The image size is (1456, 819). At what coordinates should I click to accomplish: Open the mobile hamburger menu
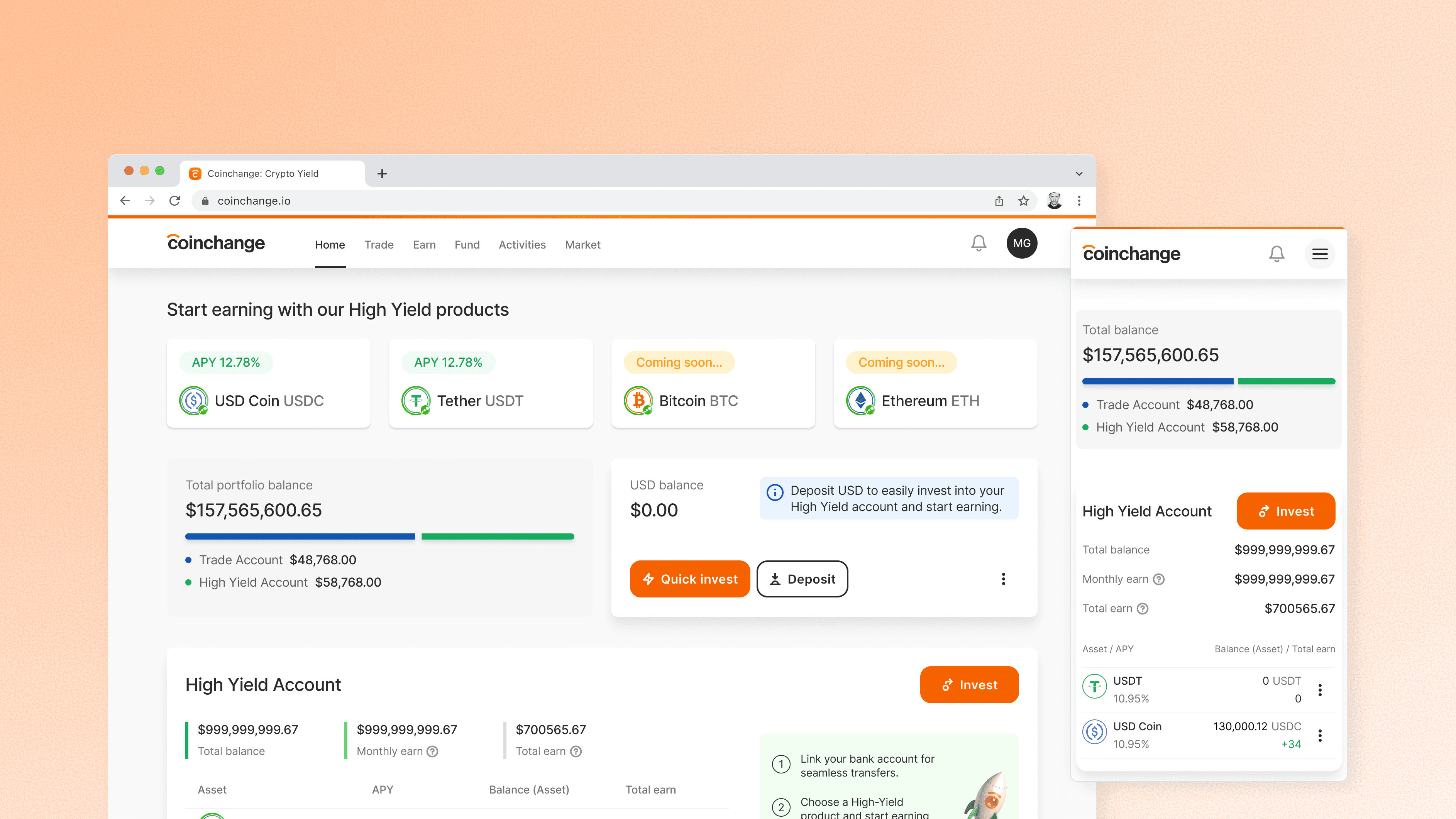click(1320, 254)
